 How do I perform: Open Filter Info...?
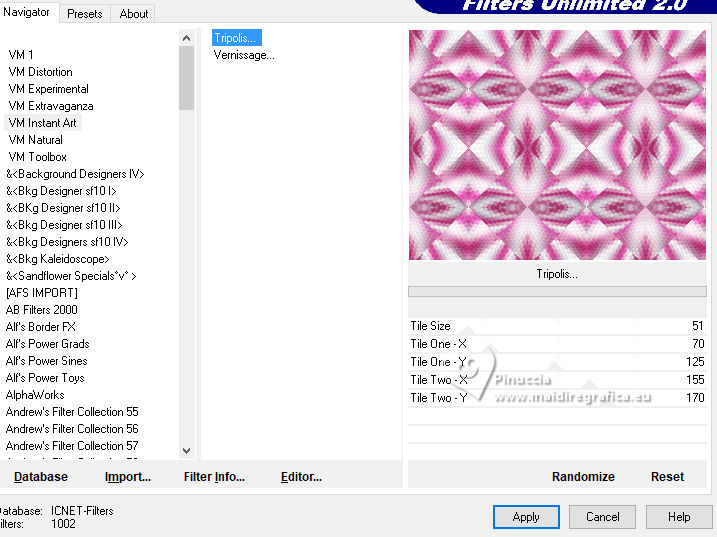(x=214, y=477)
